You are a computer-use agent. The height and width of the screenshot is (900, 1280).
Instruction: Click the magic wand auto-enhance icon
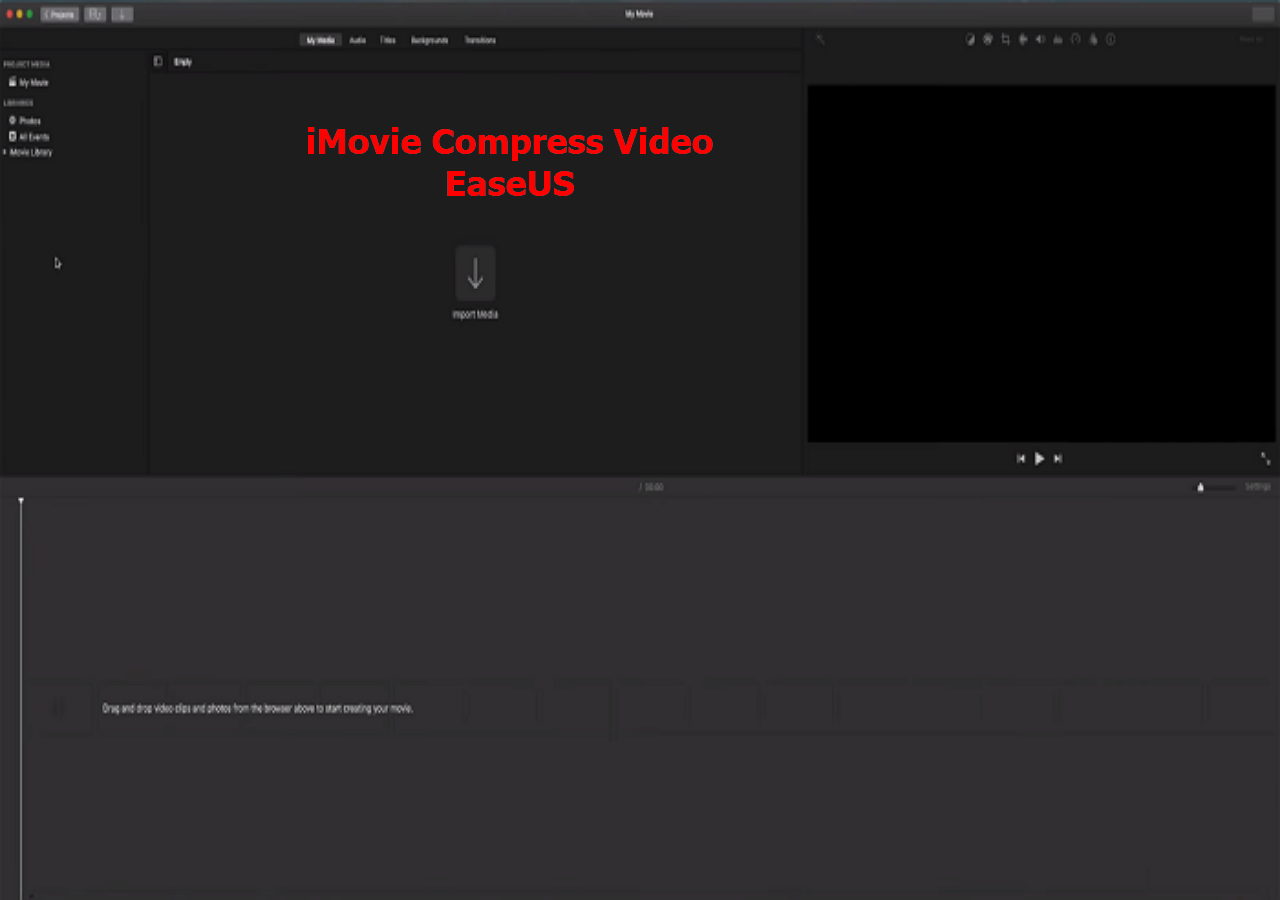click(820, 40)
